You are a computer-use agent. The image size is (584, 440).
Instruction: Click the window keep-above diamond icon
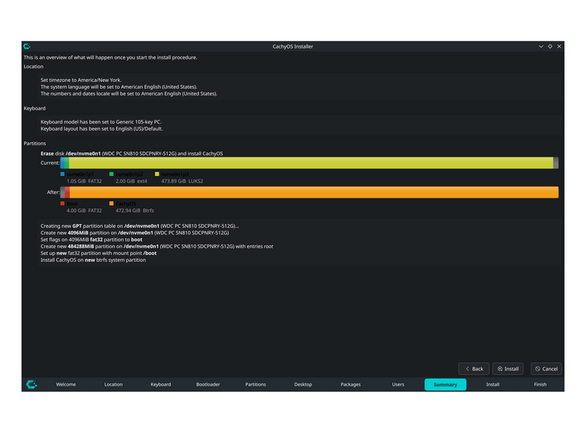550,46
